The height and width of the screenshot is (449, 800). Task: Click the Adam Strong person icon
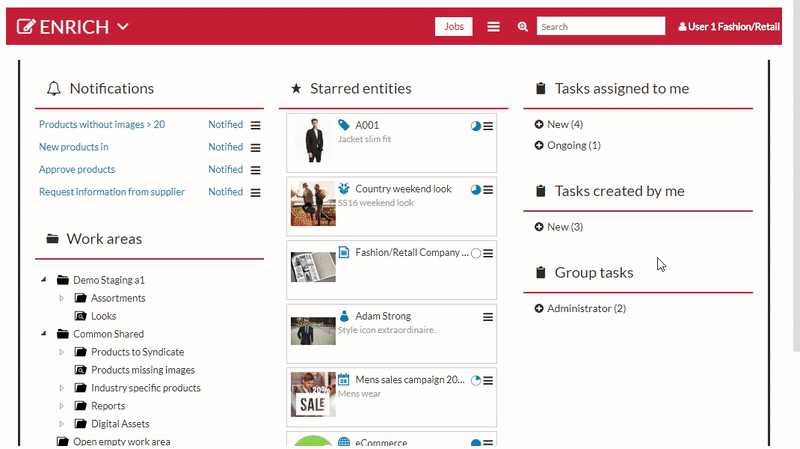pos(344,316)
